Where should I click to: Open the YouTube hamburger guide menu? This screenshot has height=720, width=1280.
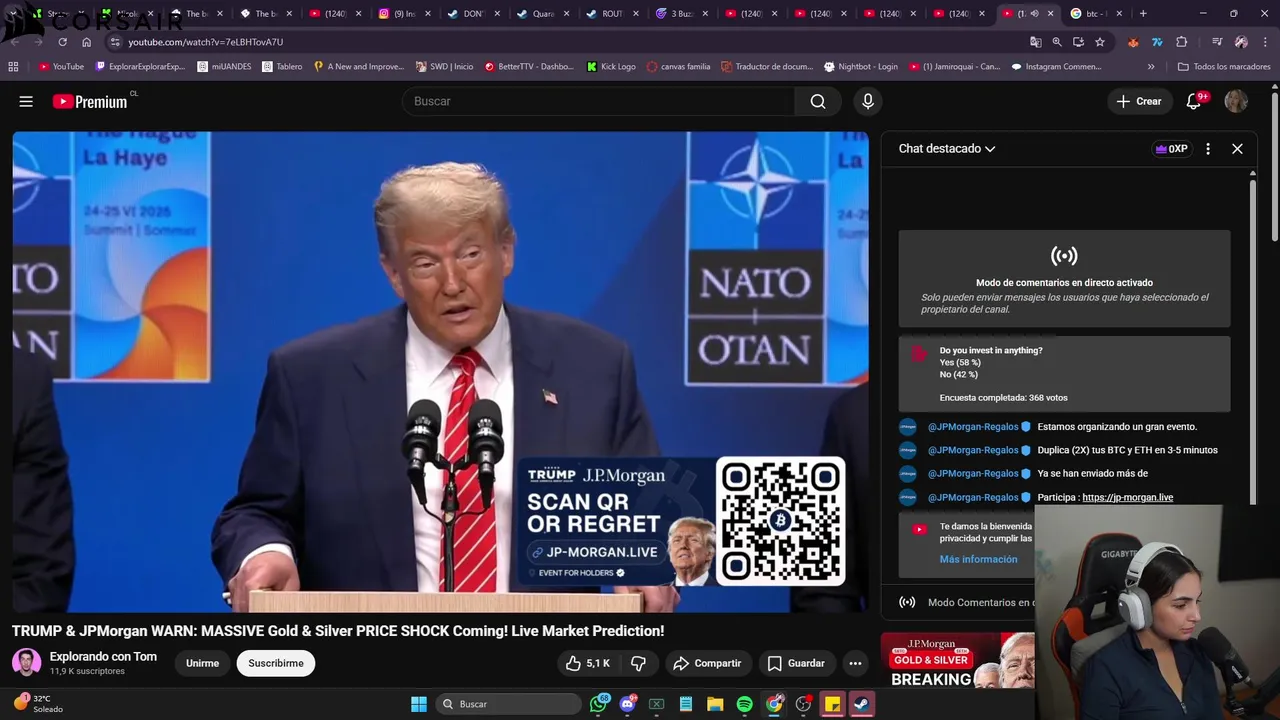pos(26,101)
